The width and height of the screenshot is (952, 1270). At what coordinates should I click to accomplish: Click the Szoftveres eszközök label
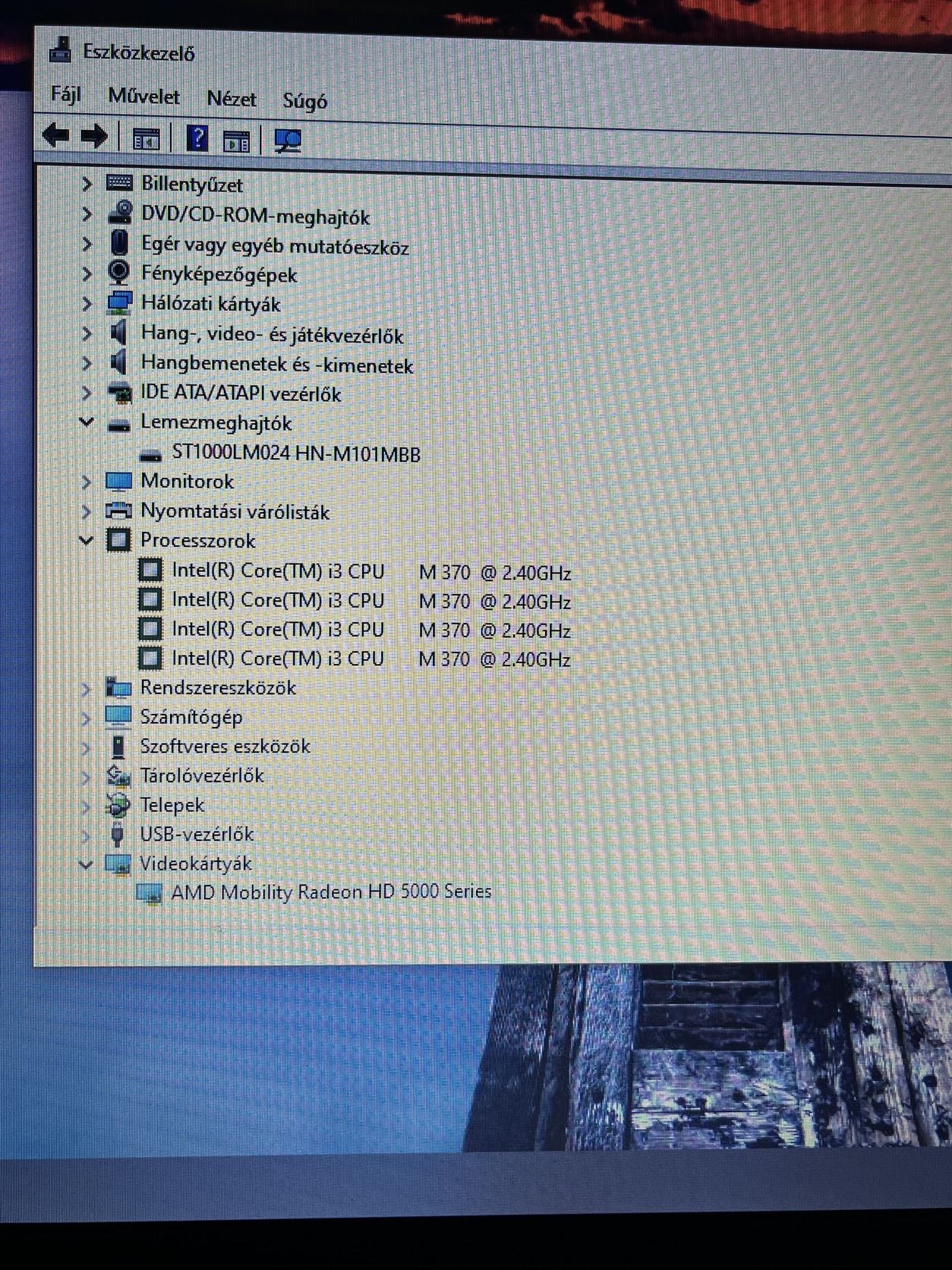tap(225, 746)
